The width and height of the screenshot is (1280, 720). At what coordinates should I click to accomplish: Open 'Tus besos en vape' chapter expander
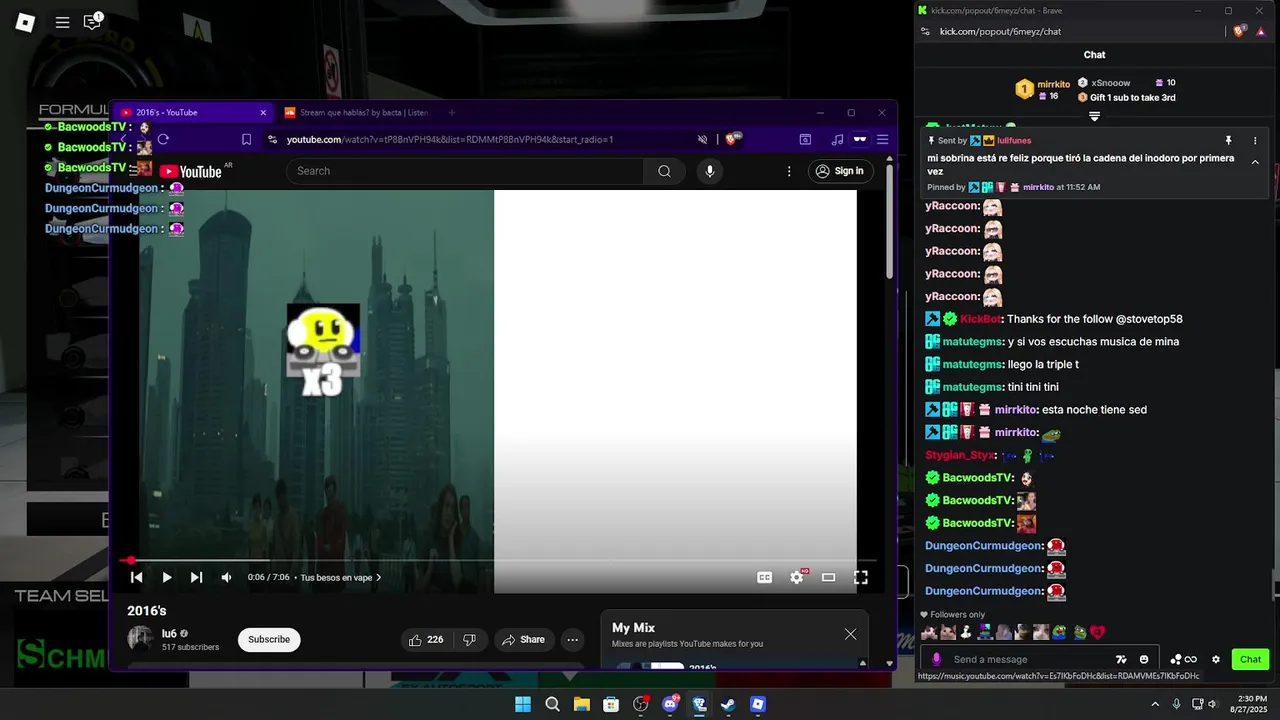tap(341, 577)
